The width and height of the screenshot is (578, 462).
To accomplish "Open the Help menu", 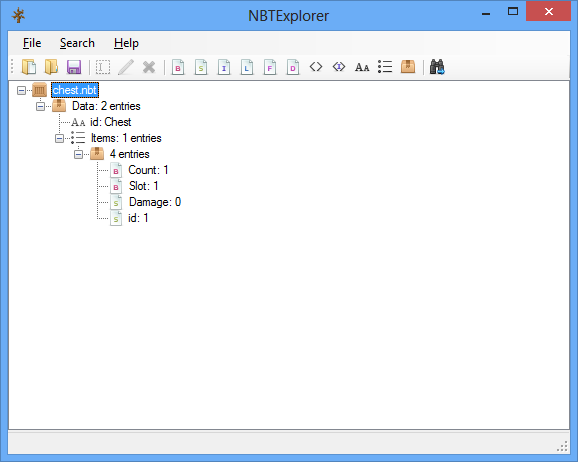I will 126,43.
